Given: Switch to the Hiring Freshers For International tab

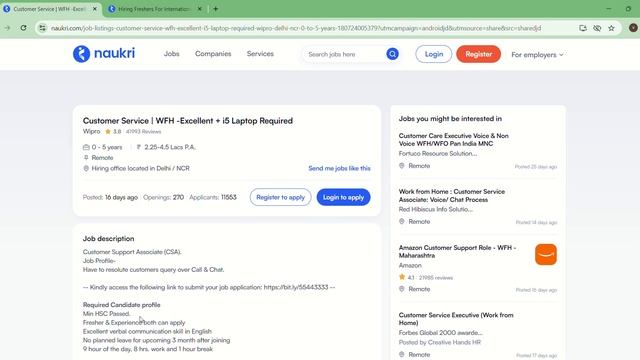Looking at the screenshot, I should coord(154,9).
